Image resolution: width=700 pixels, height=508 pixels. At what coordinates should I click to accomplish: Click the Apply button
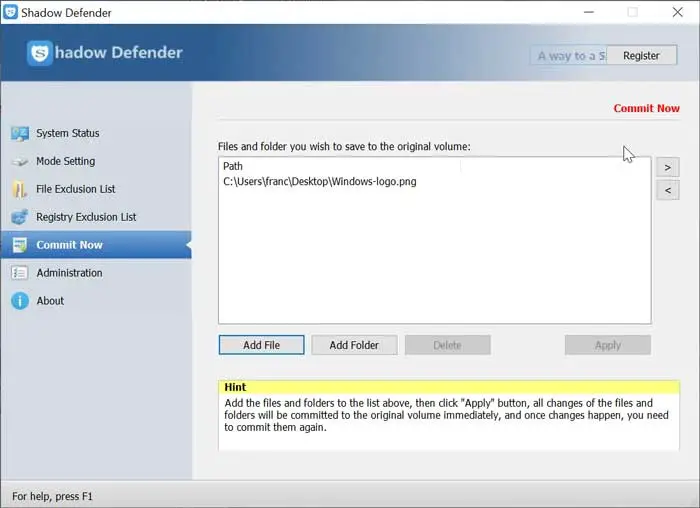608,345
